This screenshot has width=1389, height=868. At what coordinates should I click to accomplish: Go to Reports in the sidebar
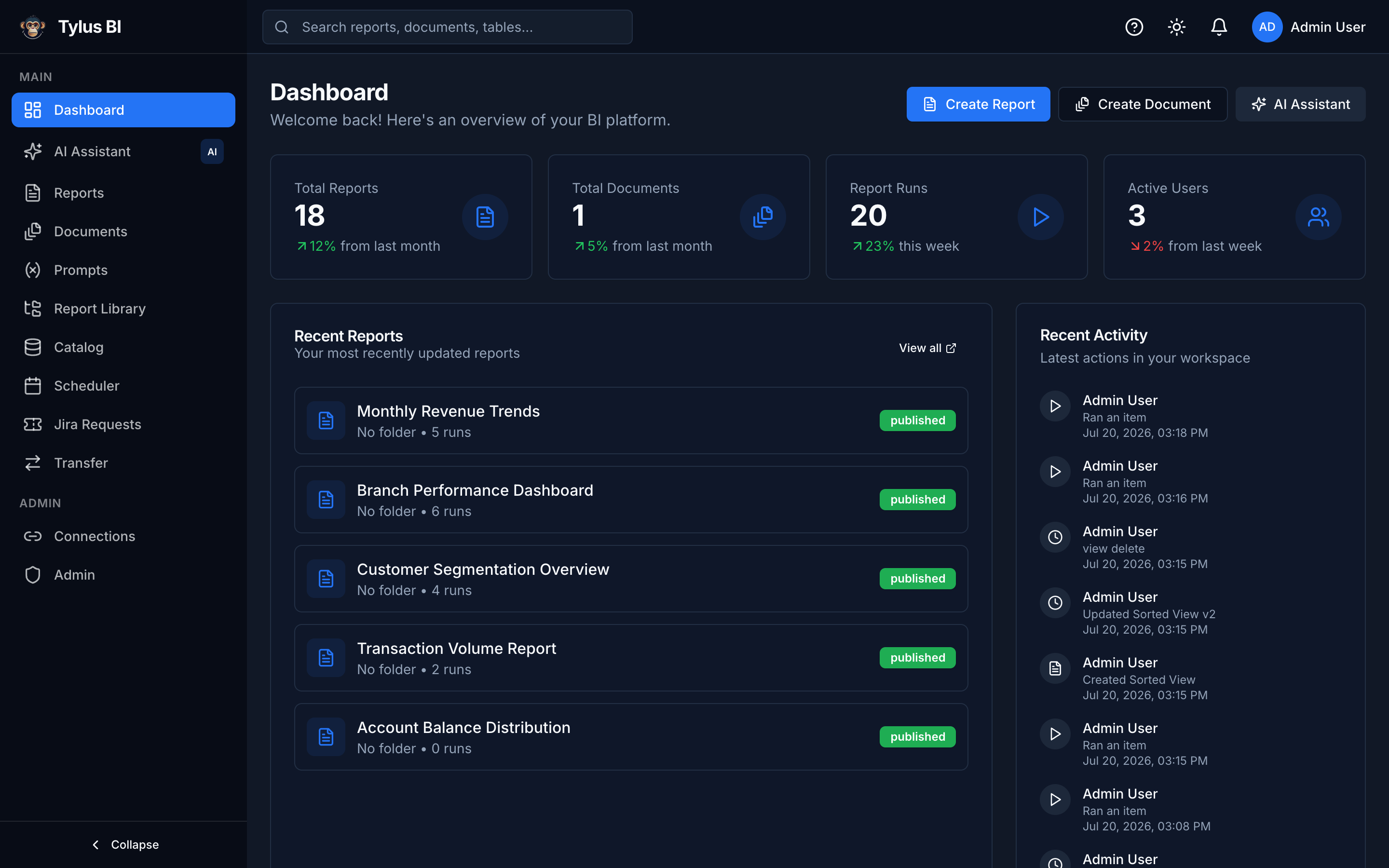123,193
